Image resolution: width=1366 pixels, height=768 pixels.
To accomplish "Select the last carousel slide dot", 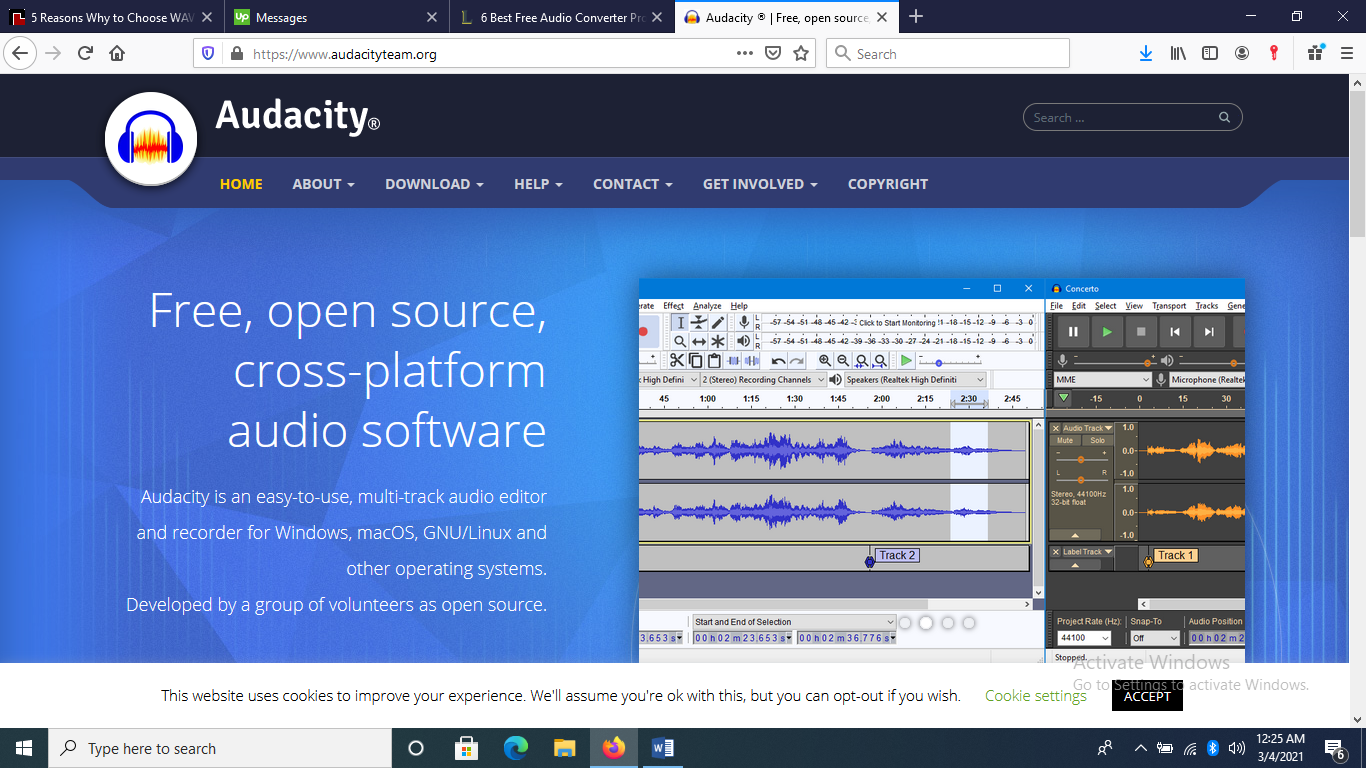I will coord(969,623).
